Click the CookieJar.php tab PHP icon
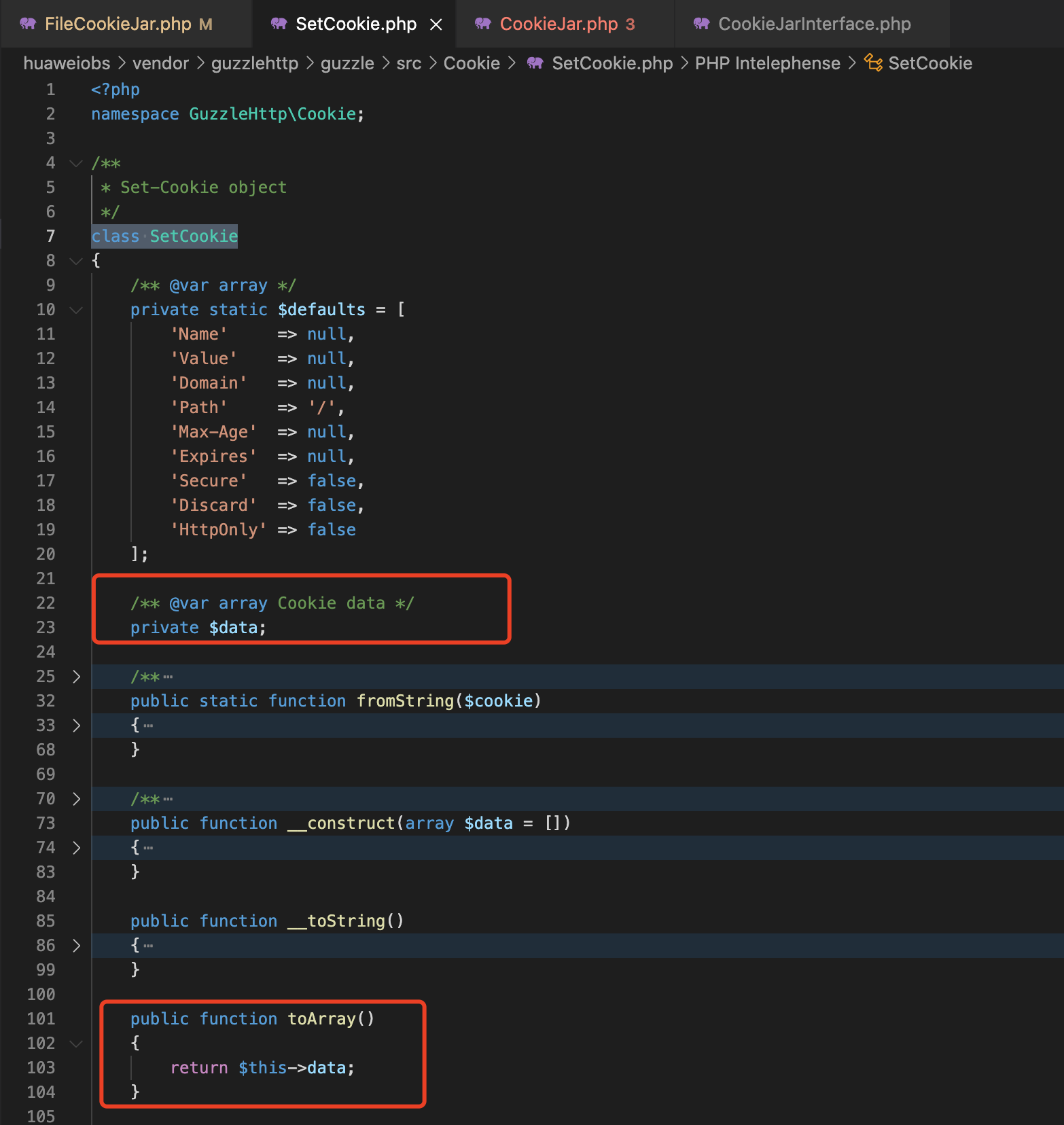 (x=483, y=24)
